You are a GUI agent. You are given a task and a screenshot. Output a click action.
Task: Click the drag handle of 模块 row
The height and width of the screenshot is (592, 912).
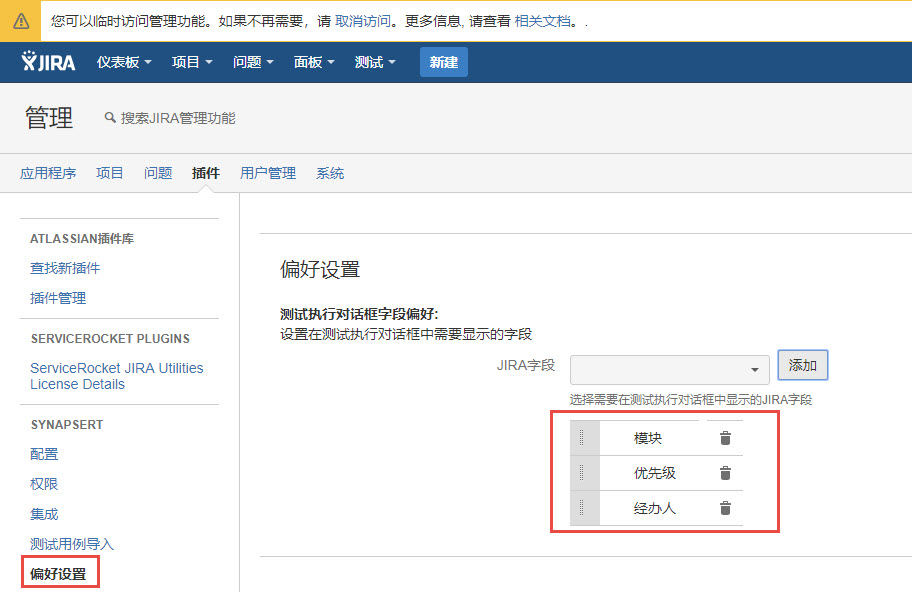582,438
